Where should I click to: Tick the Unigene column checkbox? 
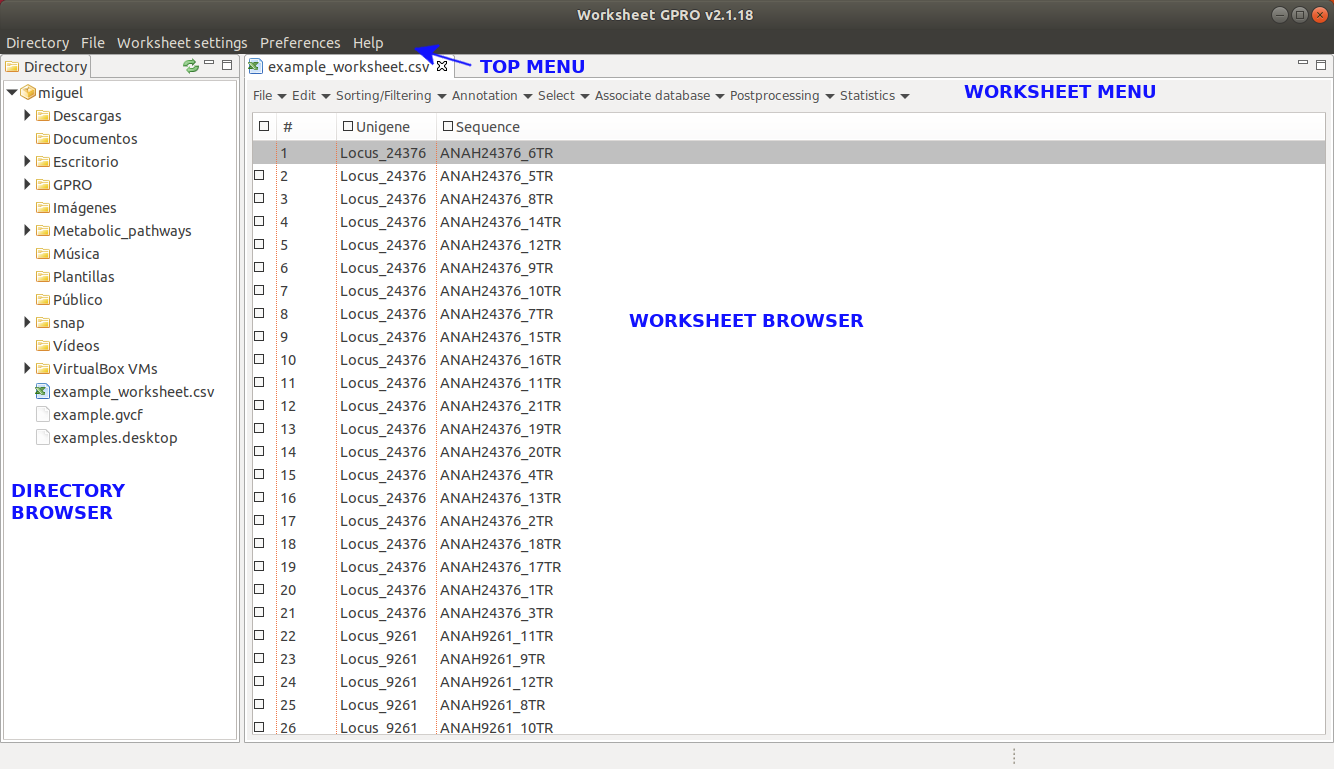tap(347, 126)
